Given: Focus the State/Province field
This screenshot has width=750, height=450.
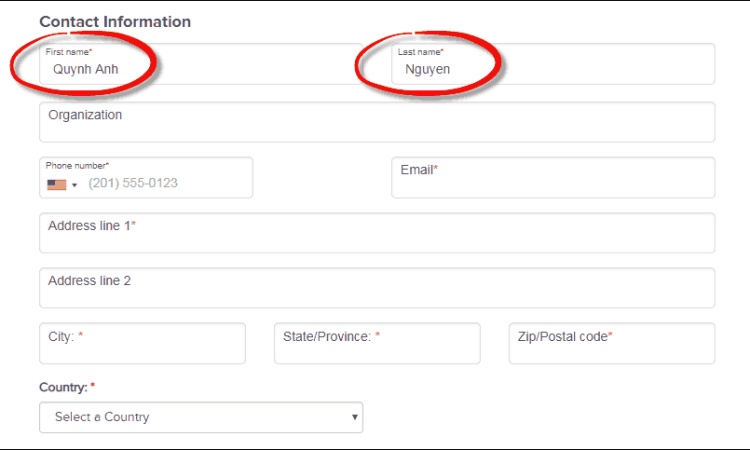Looking at the screenshot, I should tap(377, 343).
